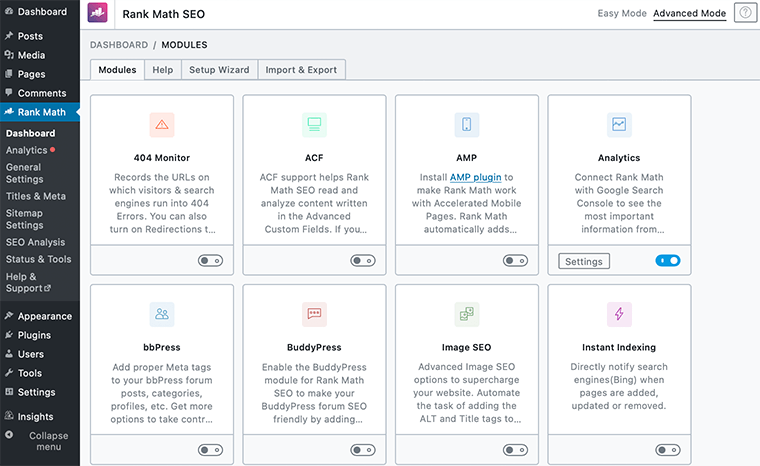Switch to the Setup Wizard tab

[x=219, y=70]
